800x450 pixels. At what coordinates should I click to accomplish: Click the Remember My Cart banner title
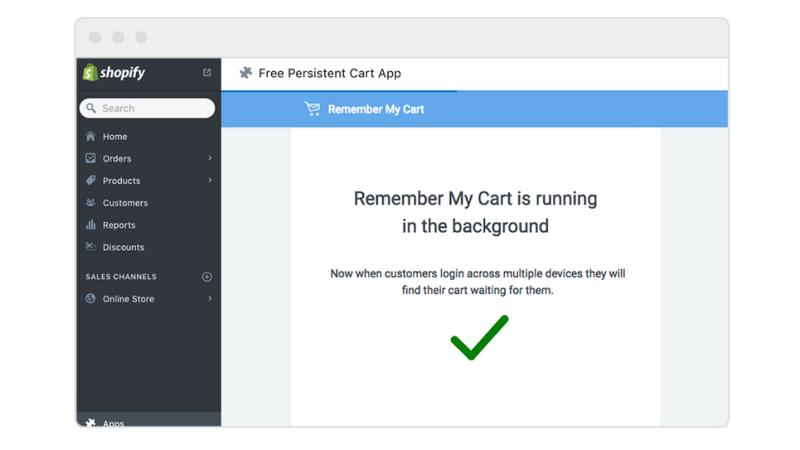tap(376, 109)
